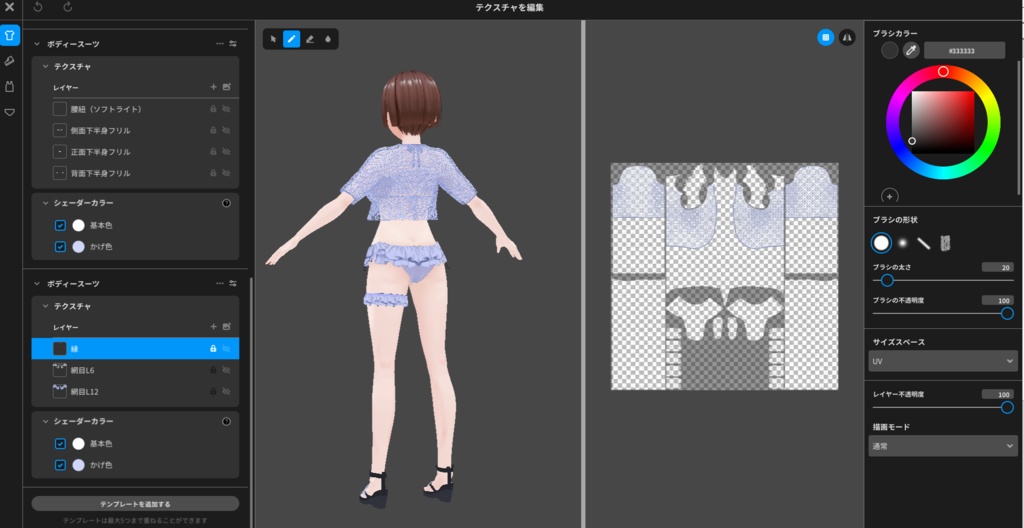Screen dimensions: 1024x528
Task: Toggle the mirror symmetry icon above the UV view
Action: [847, 37]
